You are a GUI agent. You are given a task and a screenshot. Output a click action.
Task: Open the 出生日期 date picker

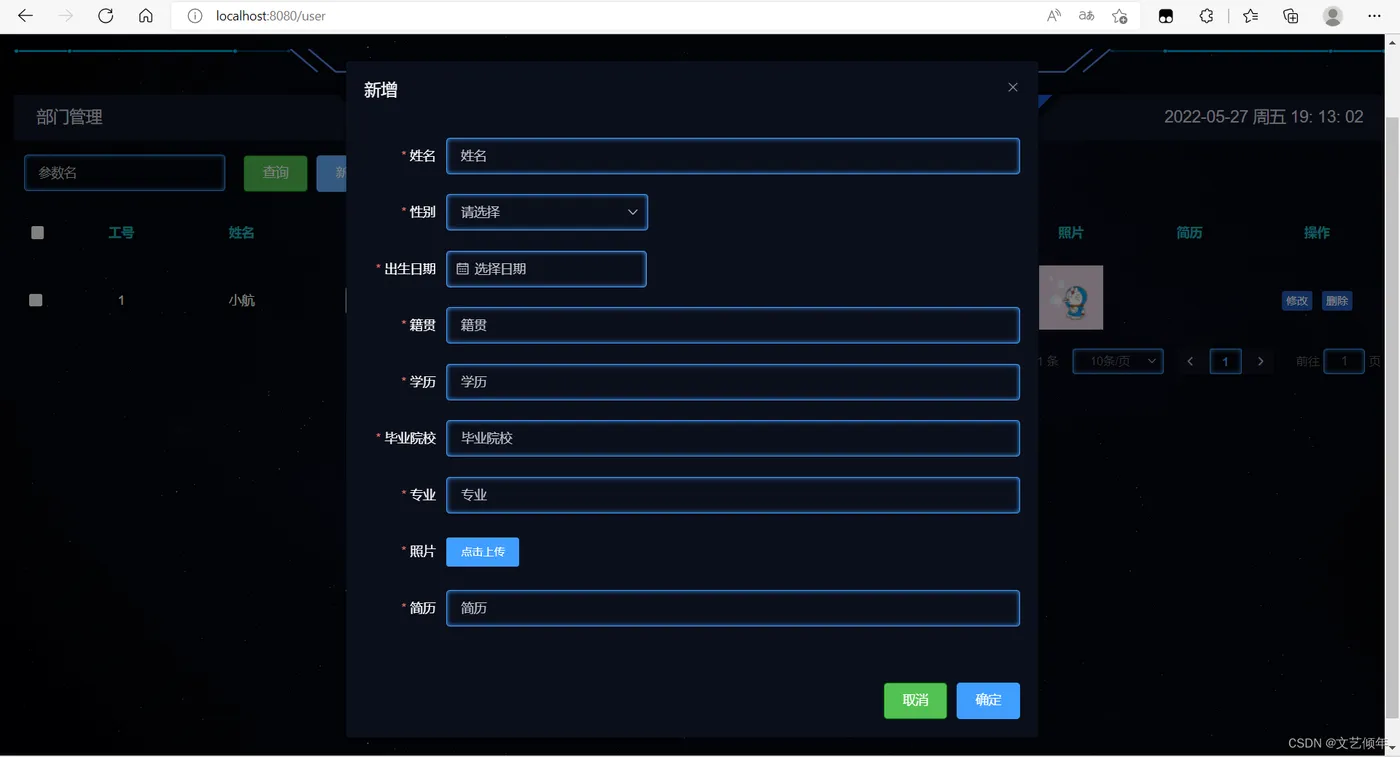[x=546, y=269]
